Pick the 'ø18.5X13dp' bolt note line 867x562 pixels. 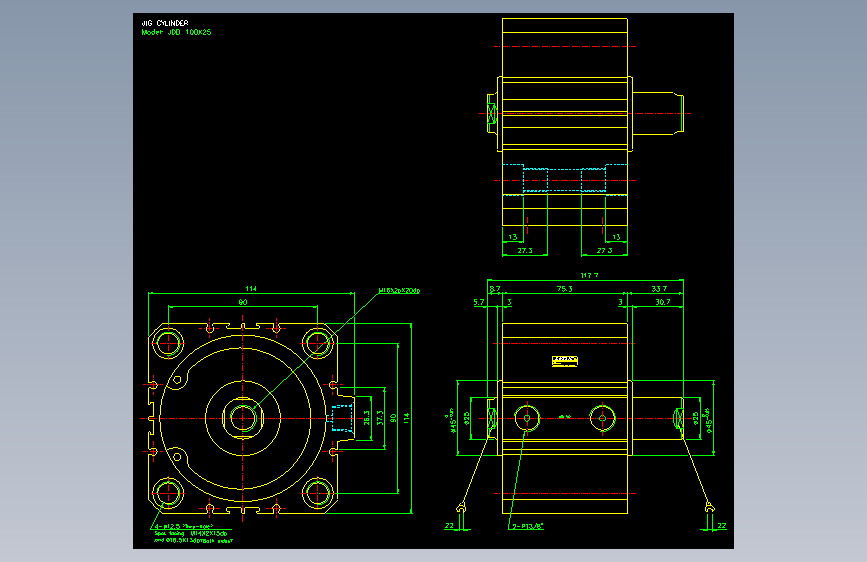194,540
